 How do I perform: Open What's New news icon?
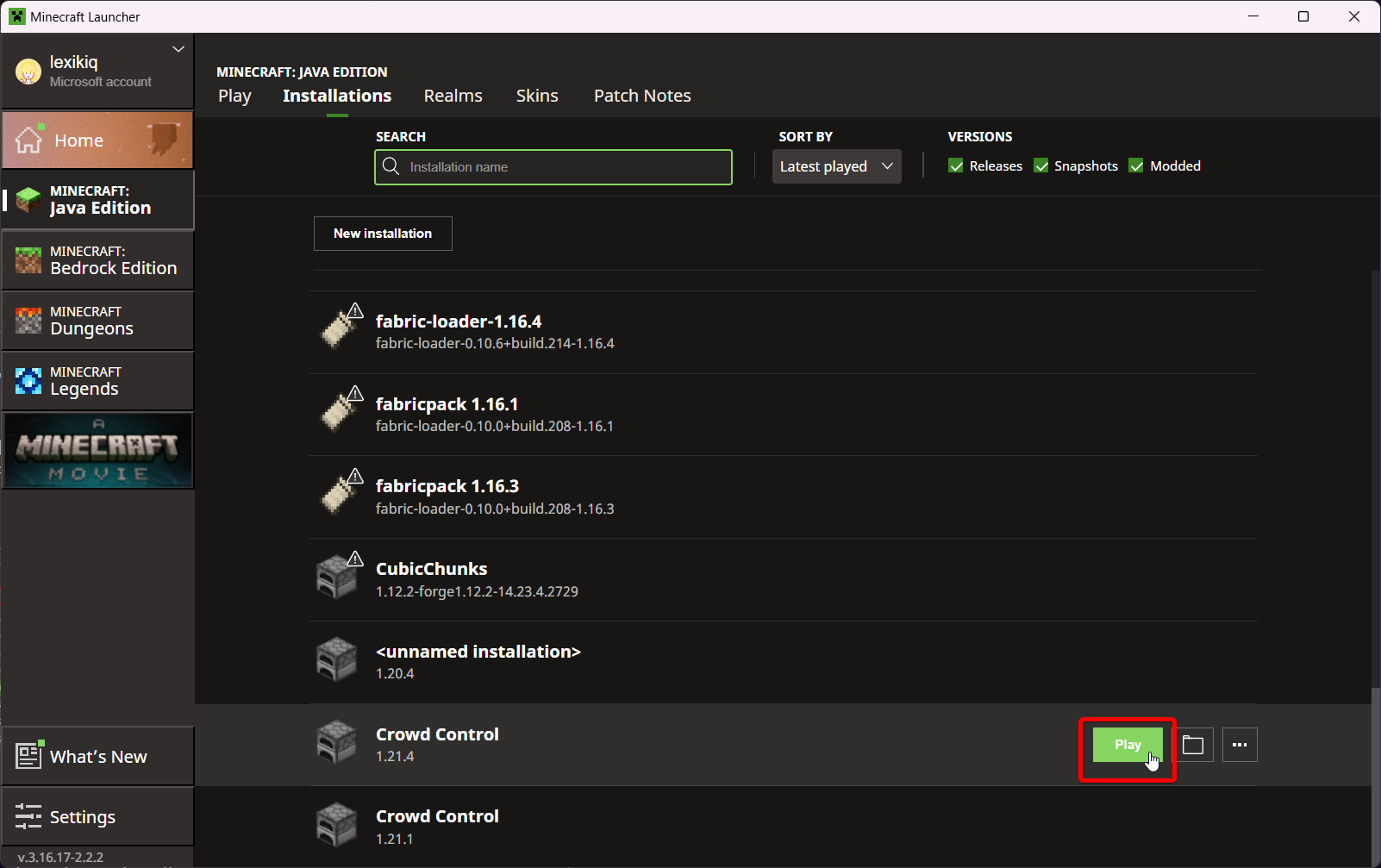pyautogui.click(x=28, y=756)
